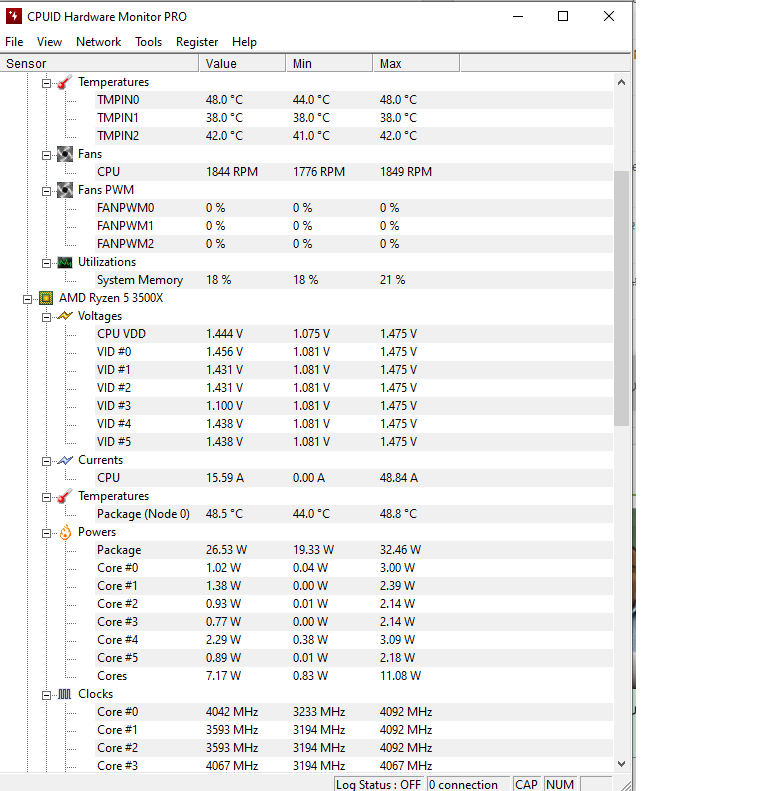Click the fan icon next to Fans
The height and width of the screenshot is (791, 768).
65,154
